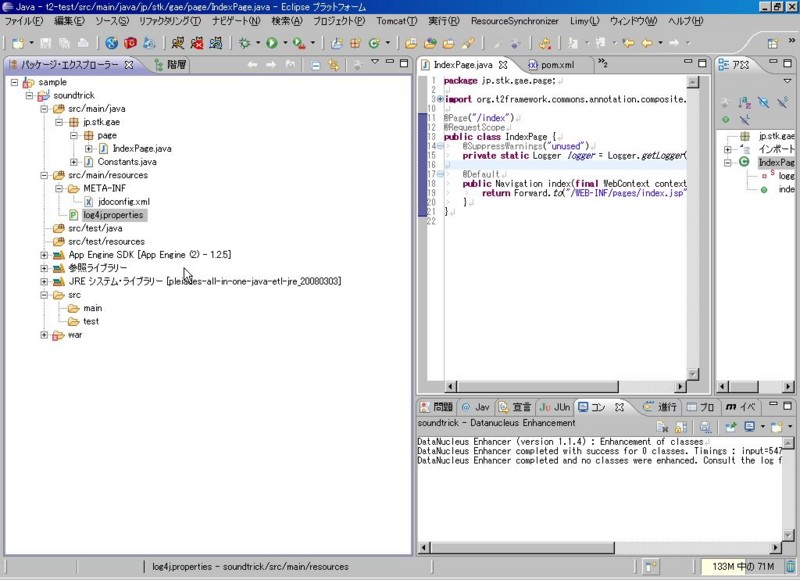The height and width of the screenshot is (580, 800).
Task: Start Tomcat with the cat icon
Action: coord(178,43)
